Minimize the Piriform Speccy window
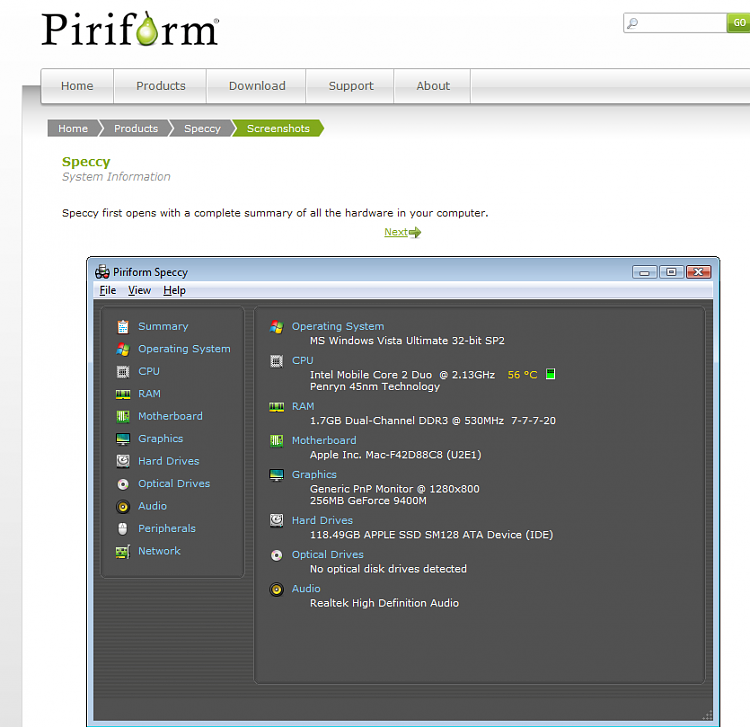This screenshot has height=727, width=750. coord(645,272)
